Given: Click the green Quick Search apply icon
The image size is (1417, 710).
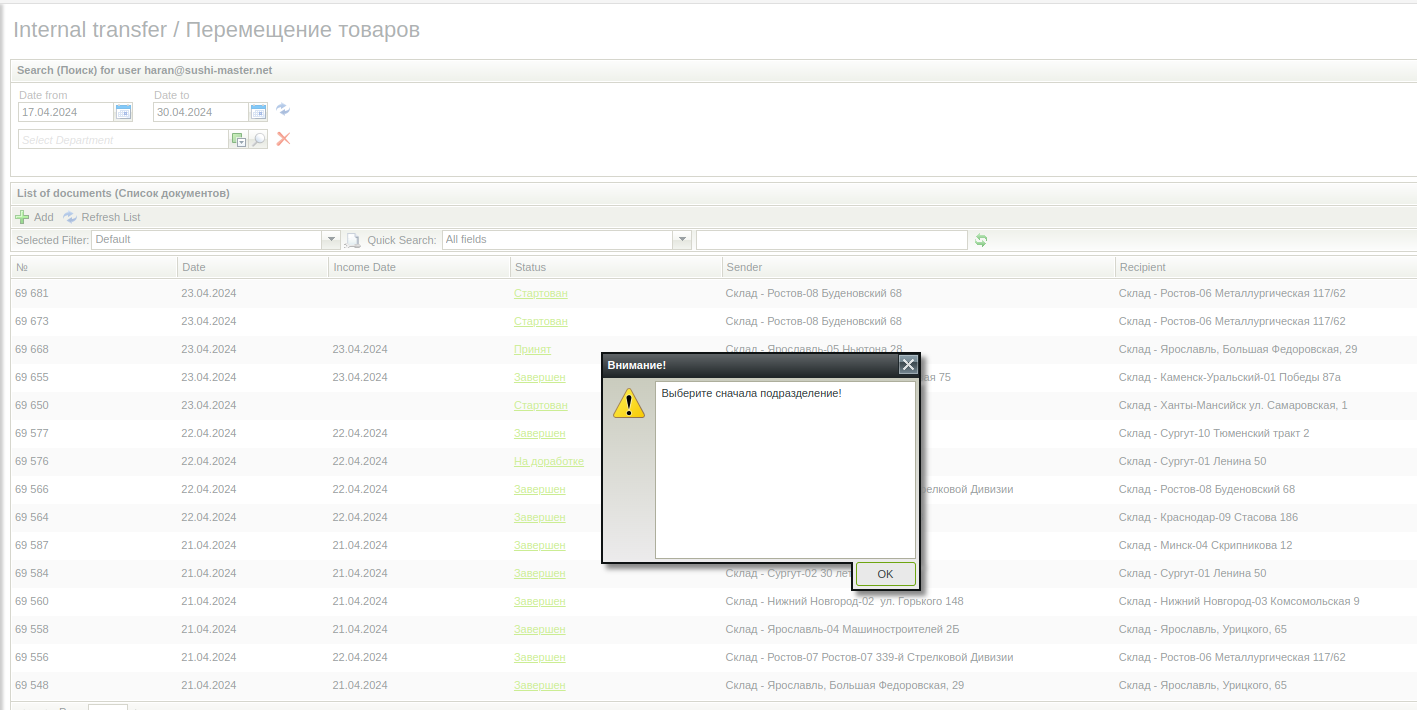Looking at the screenshot, I should (x=981, y=240).
